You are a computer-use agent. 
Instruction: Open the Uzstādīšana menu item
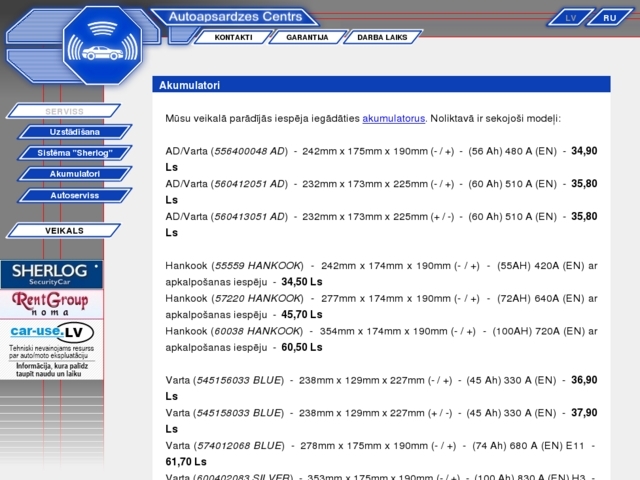coord(75,132)
